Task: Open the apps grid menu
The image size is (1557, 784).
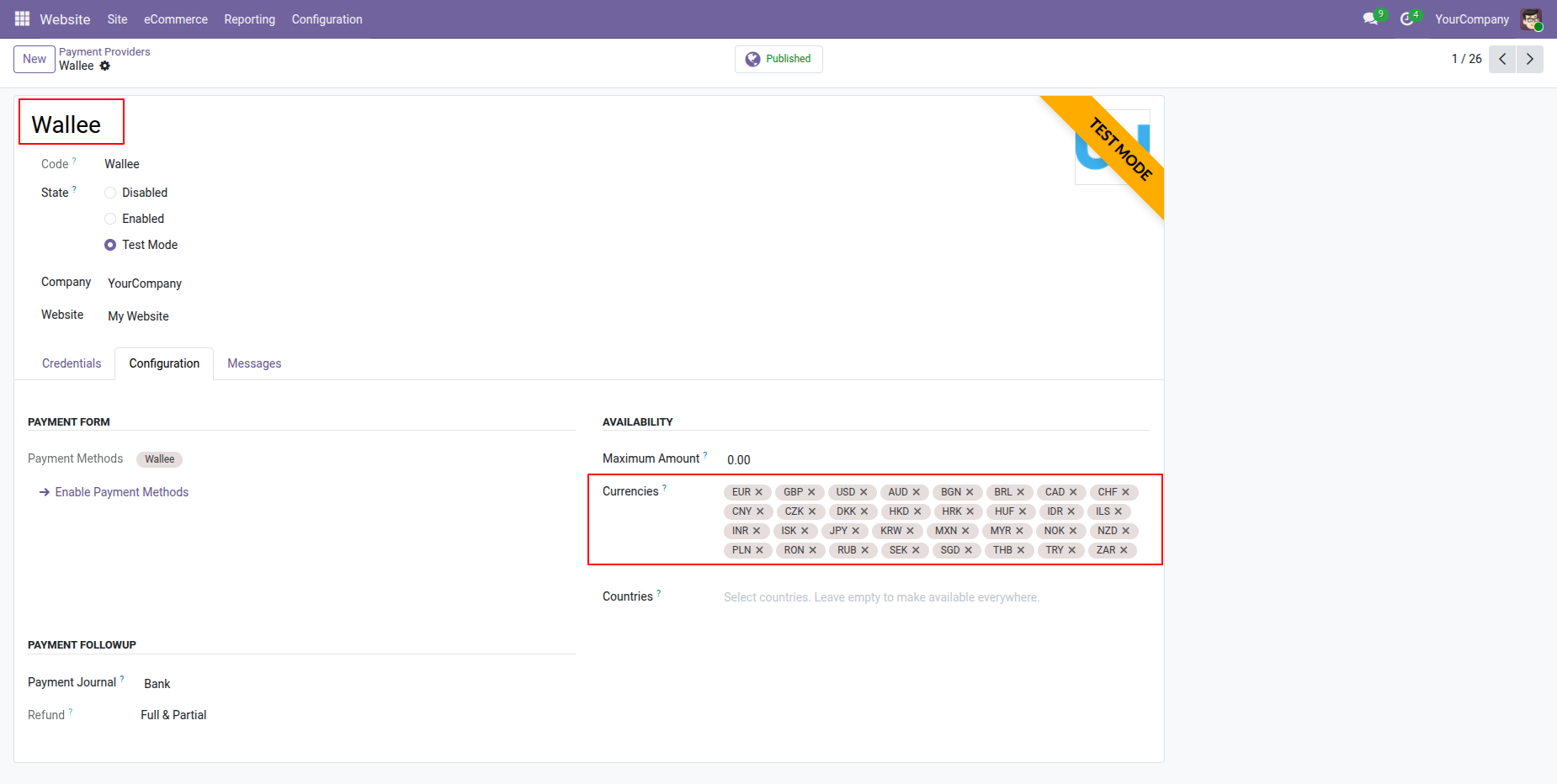Action: [x=22, y=19]
